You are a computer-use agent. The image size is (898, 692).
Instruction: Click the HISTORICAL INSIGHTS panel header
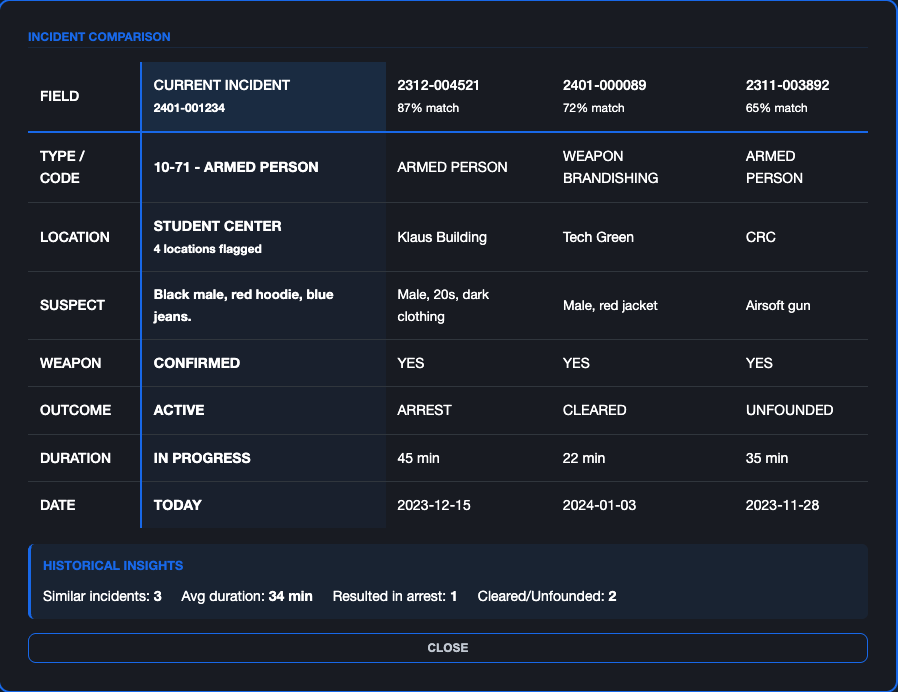(110, 566)
